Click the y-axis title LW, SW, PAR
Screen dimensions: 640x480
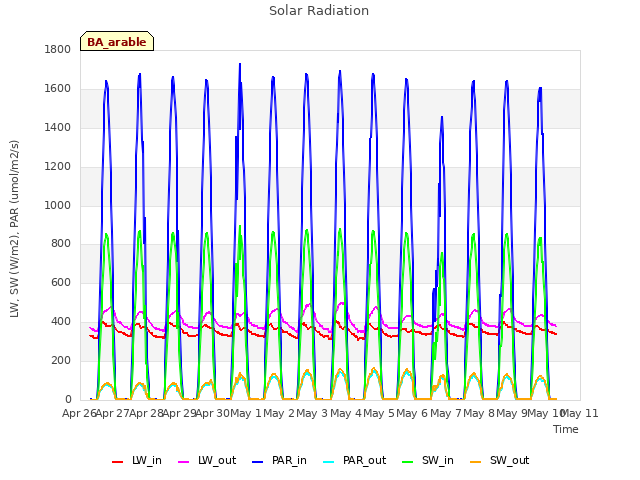14,229
